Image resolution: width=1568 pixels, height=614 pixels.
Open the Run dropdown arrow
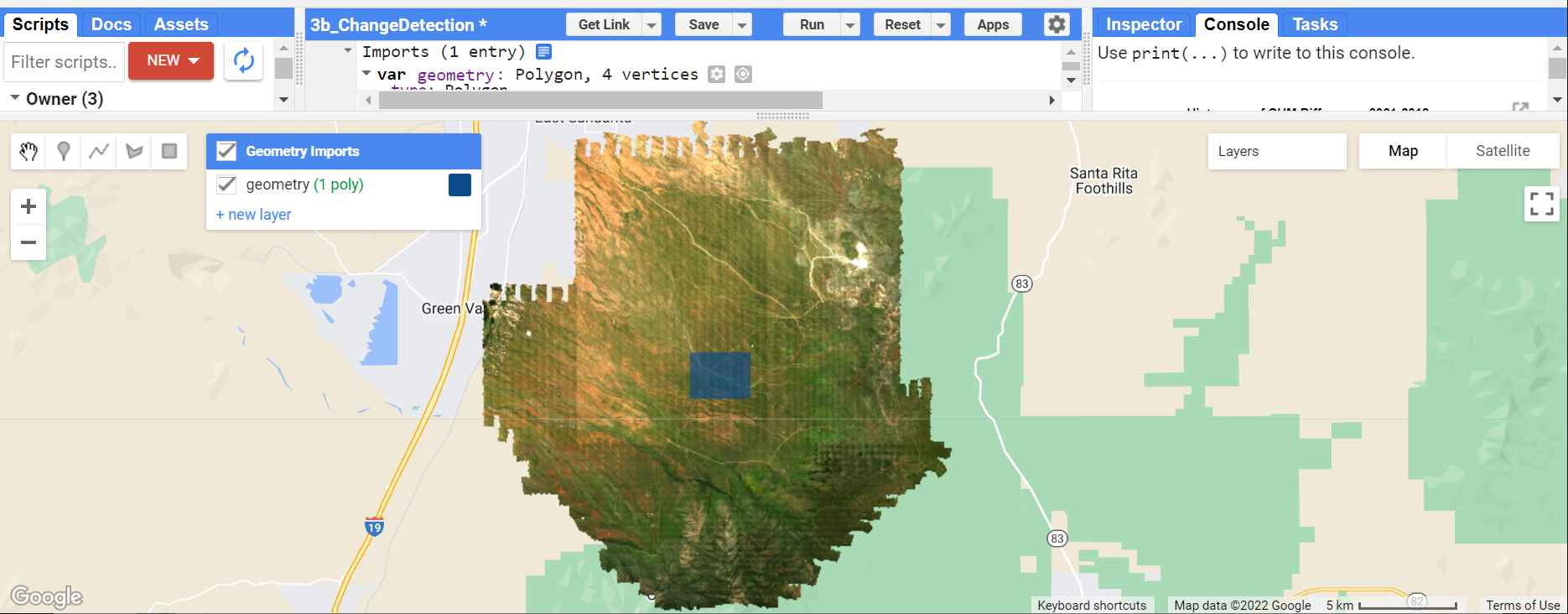point(850,25)
